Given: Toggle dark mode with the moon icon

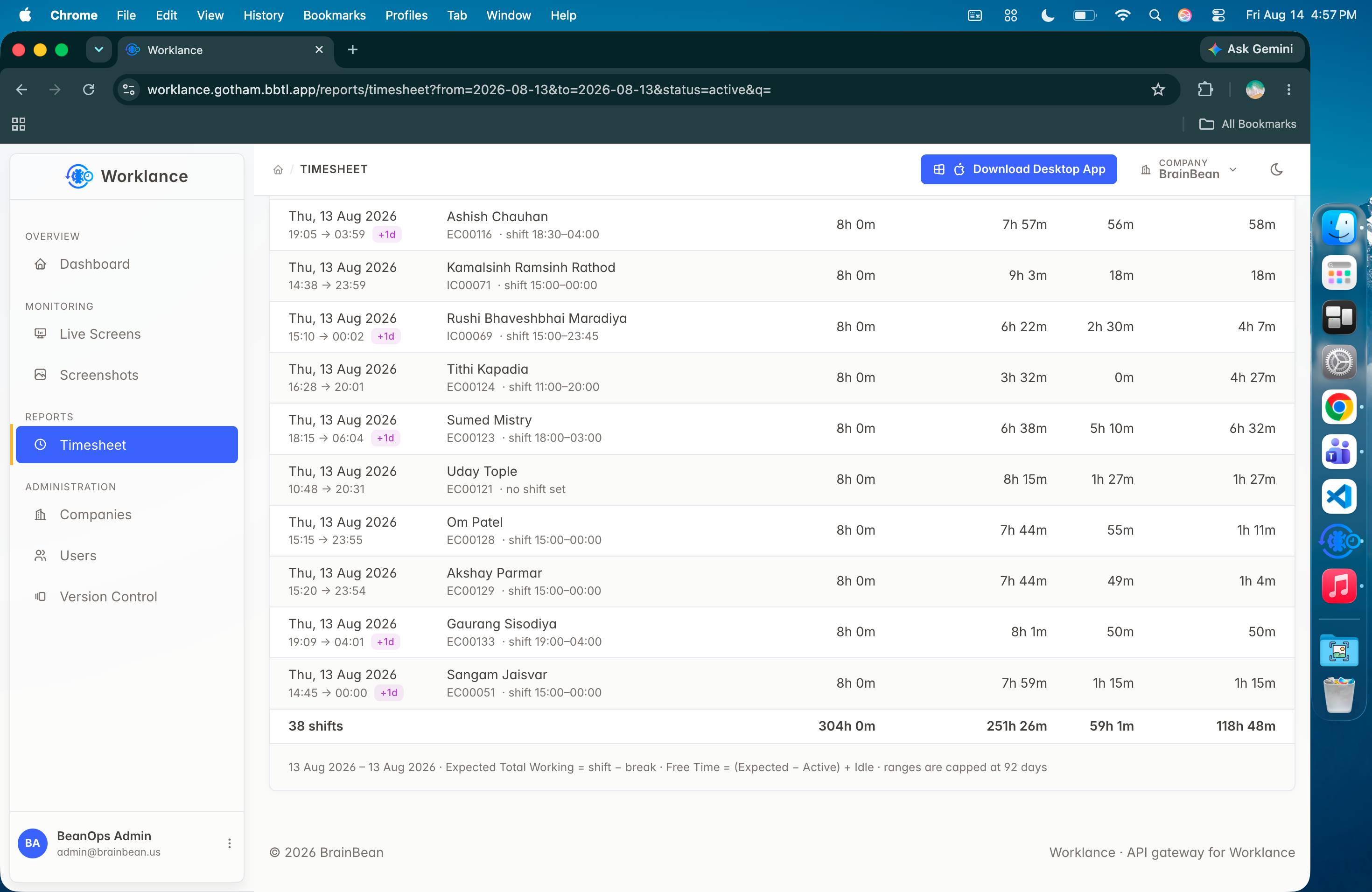Looking at the screenshot, I should [x=1276, y=169].
